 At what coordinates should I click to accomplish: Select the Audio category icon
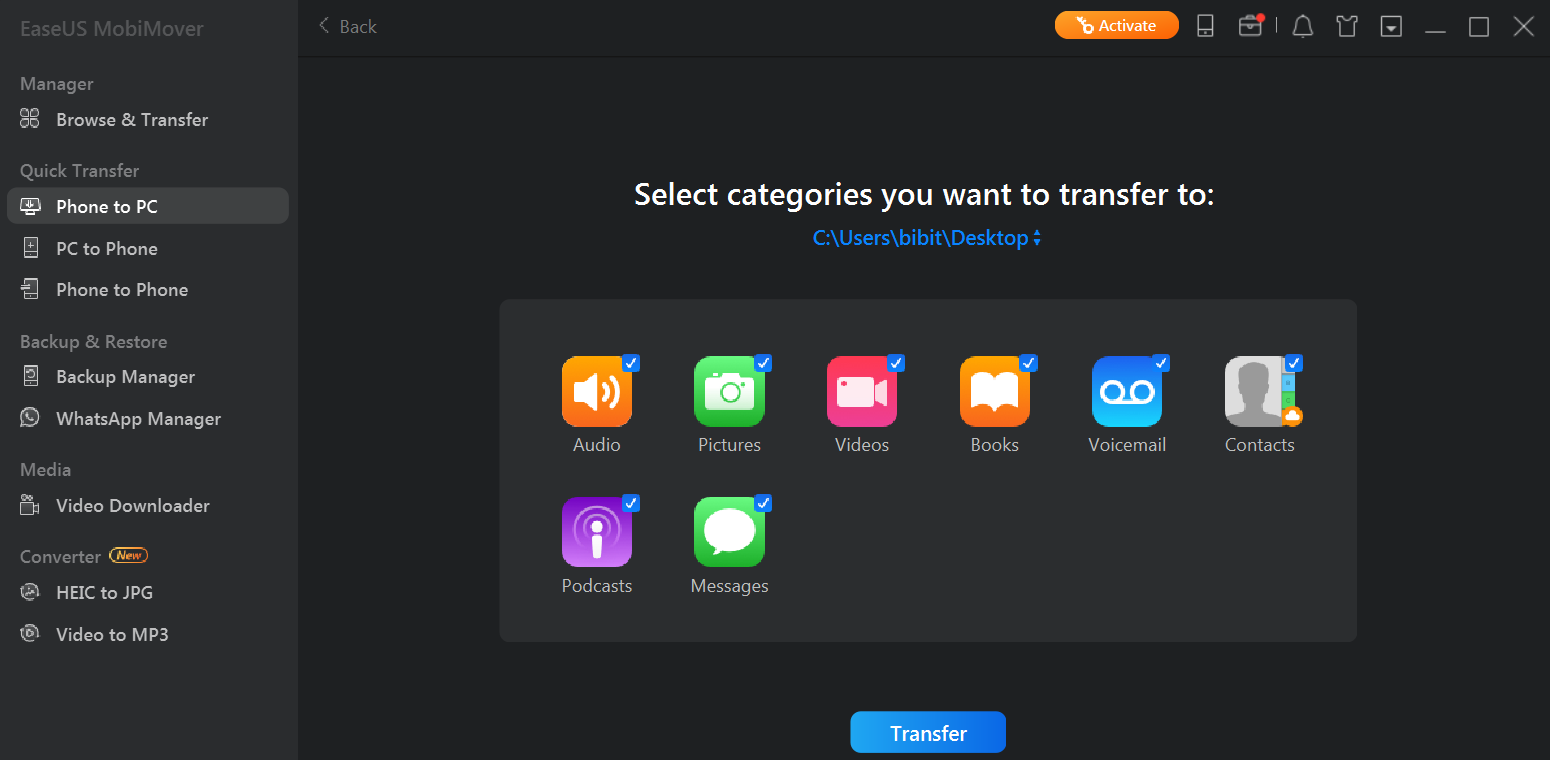click(x=597, y=392)
